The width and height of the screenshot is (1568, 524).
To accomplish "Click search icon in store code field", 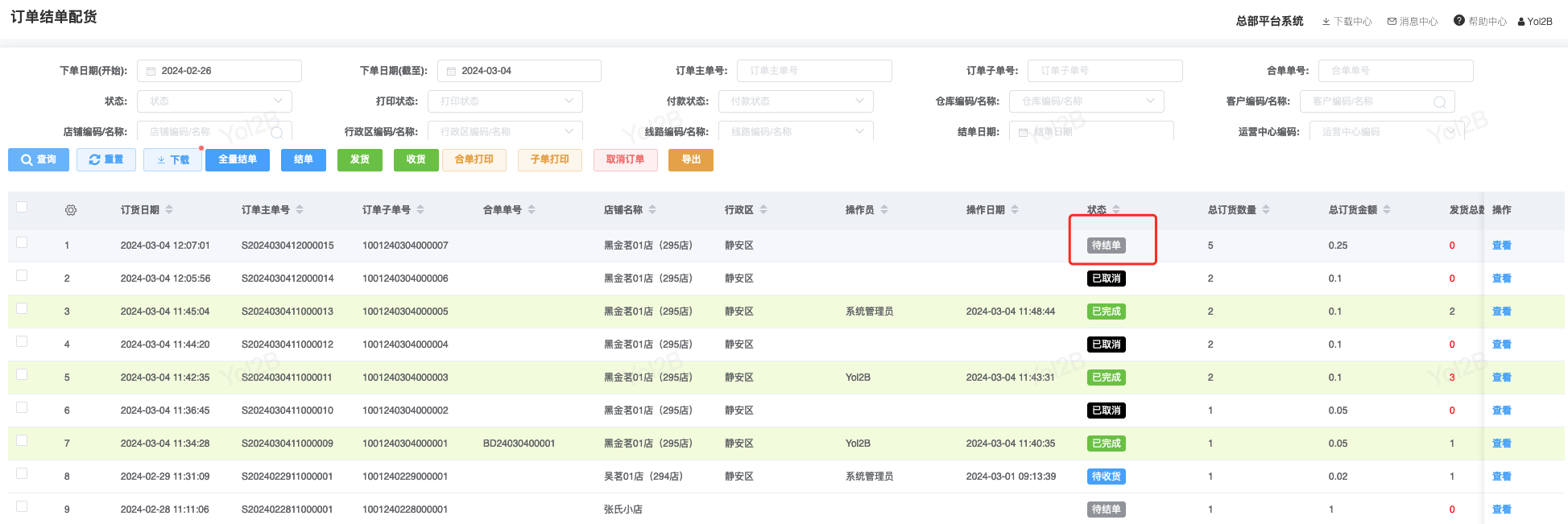I will [x=277, y=132].
